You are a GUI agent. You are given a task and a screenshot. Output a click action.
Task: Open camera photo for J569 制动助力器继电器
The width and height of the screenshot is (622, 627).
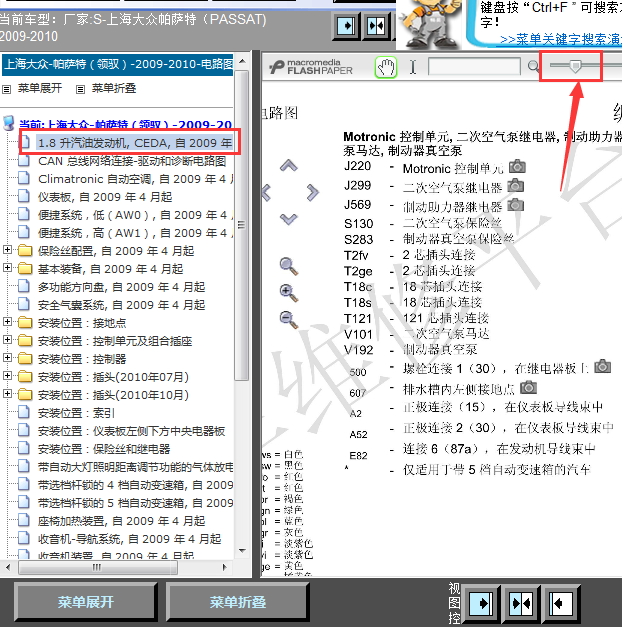[x=516, y=205]
